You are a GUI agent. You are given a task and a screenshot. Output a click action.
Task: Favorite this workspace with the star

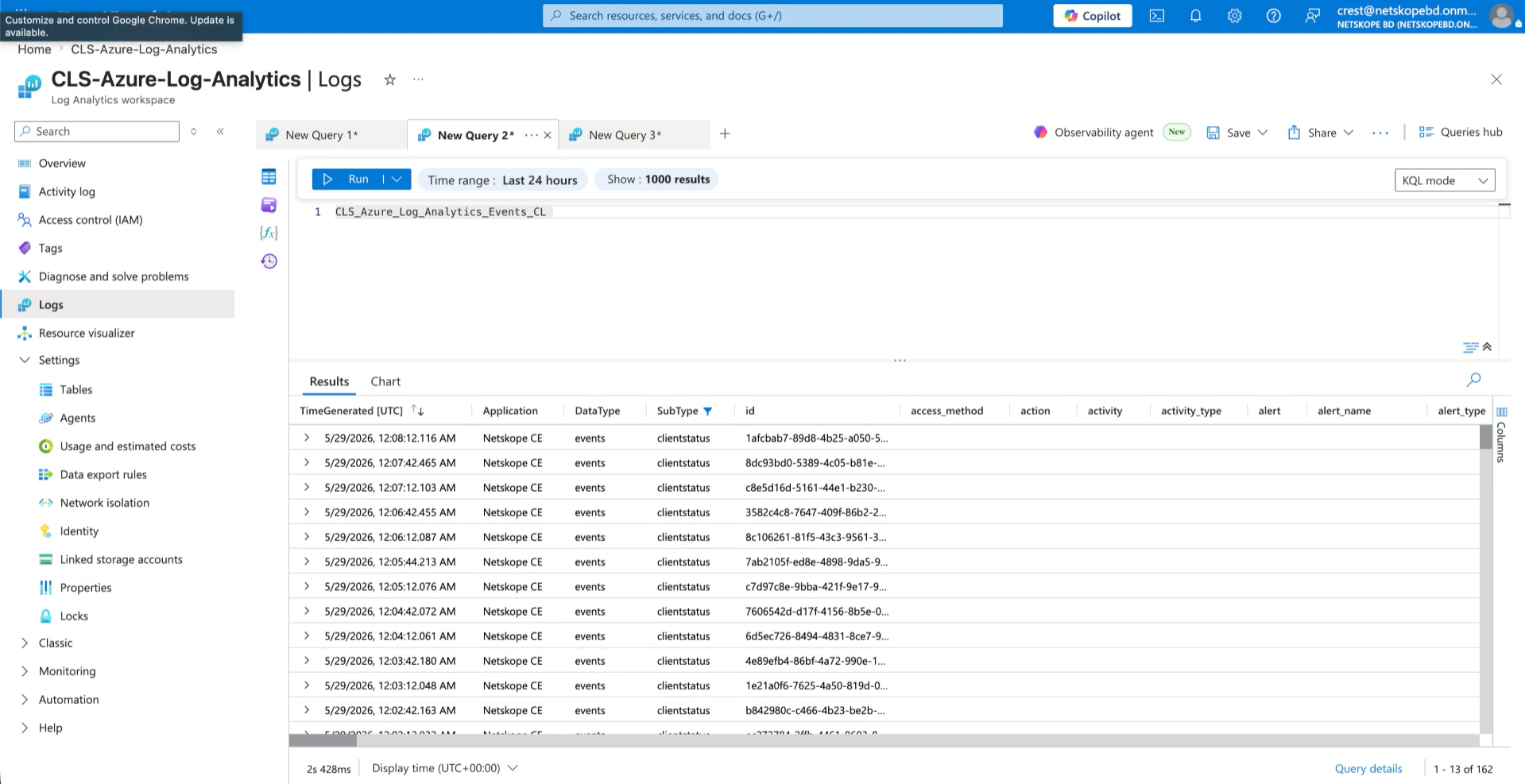[390, 79]
